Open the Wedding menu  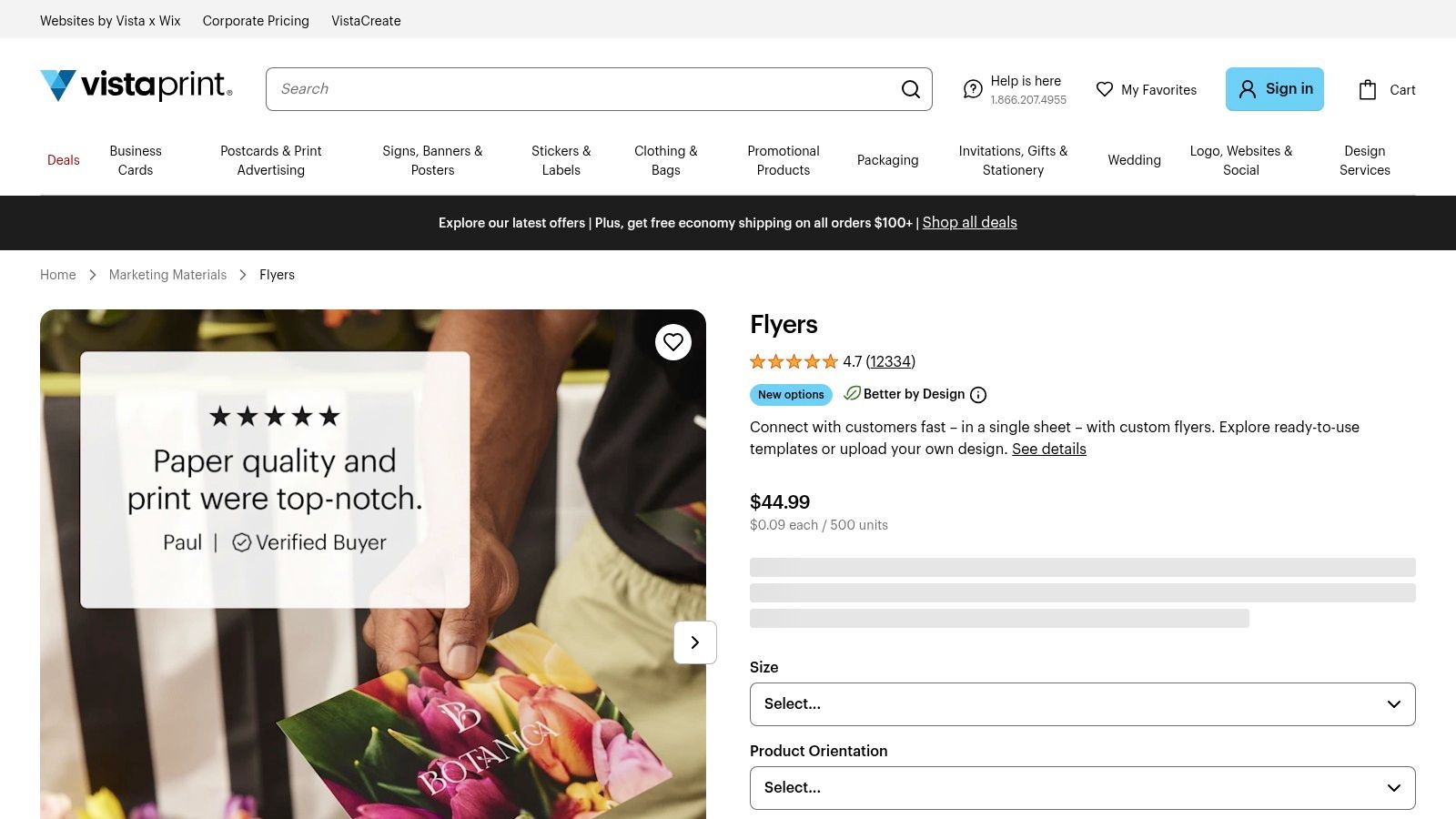click(x=1135, y=160)
